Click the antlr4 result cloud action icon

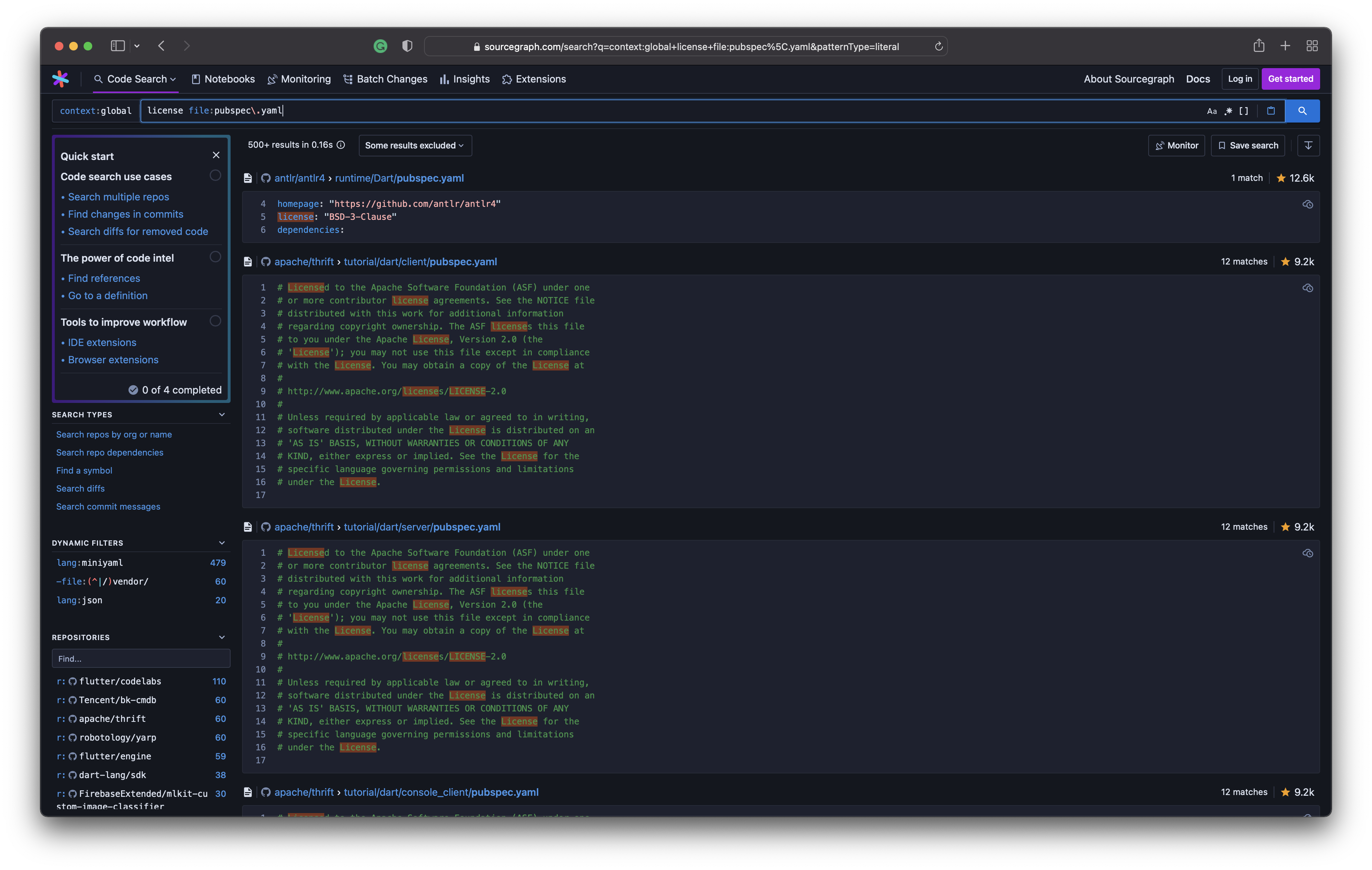[x=1308, y=204]
